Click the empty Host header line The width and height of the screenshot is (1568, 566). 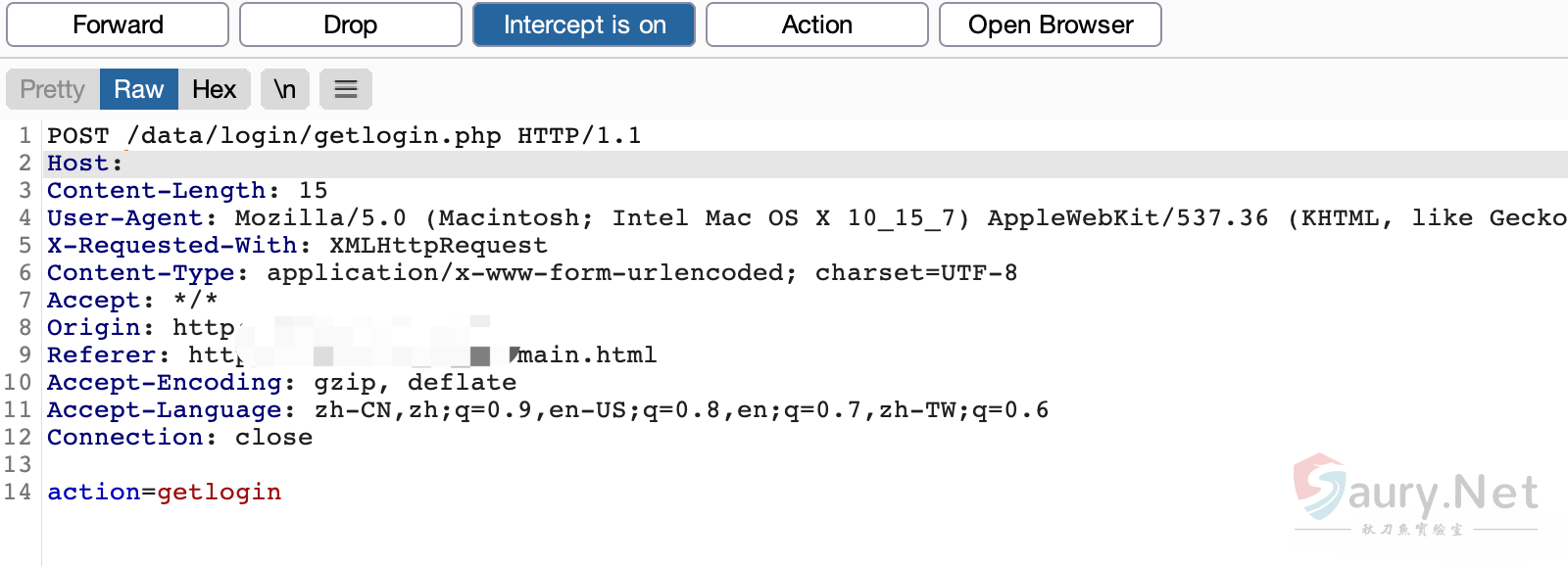85,163
